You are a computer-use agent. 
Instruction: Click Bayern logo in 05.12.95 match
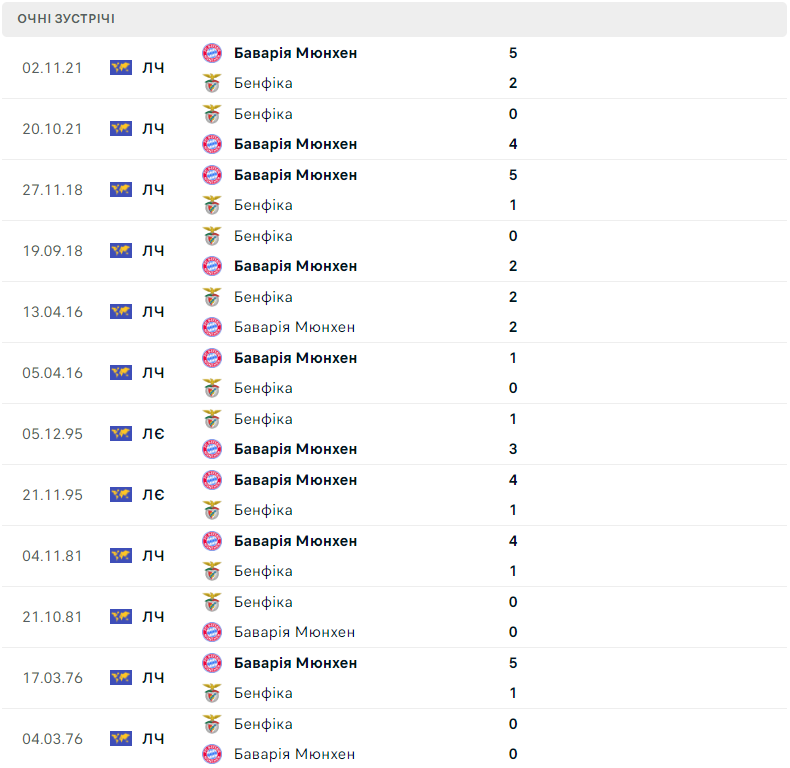(x=212, y=449)
